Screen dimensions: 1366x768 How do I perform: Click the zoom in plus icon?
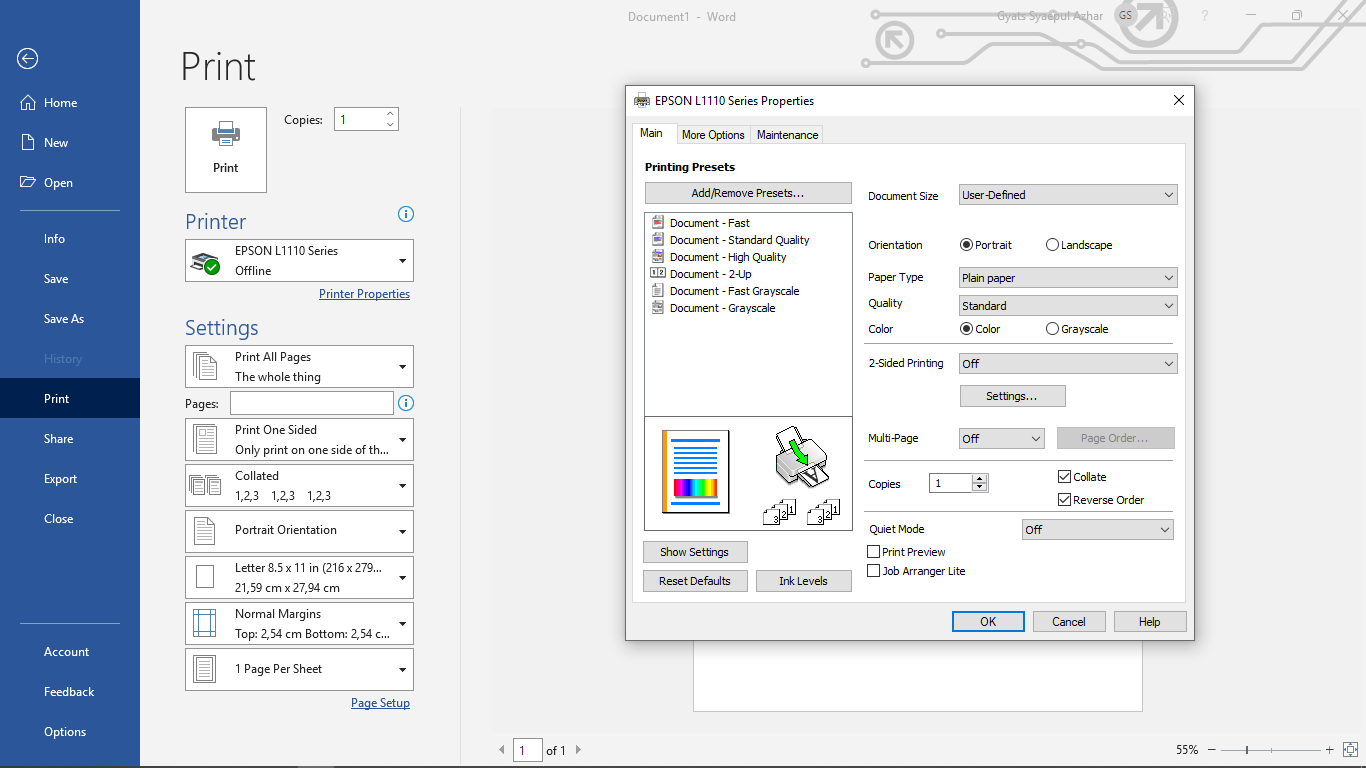(1330, 749)
